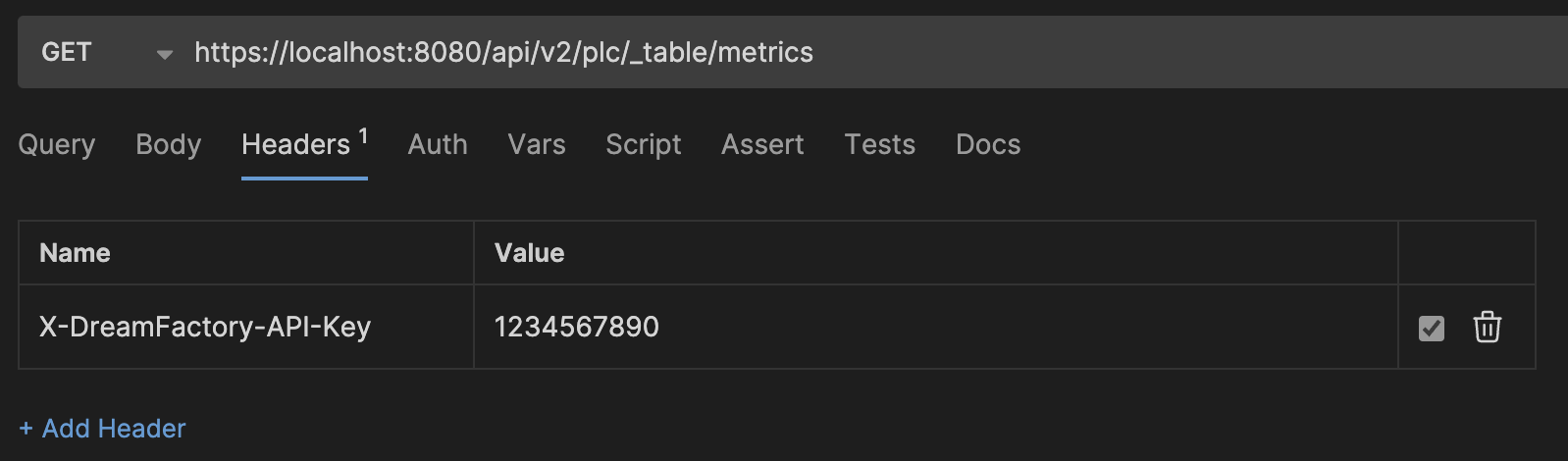Click the GET method selector label
Image resolution: width=1568 pixels, height=461 pixels.
67,52
